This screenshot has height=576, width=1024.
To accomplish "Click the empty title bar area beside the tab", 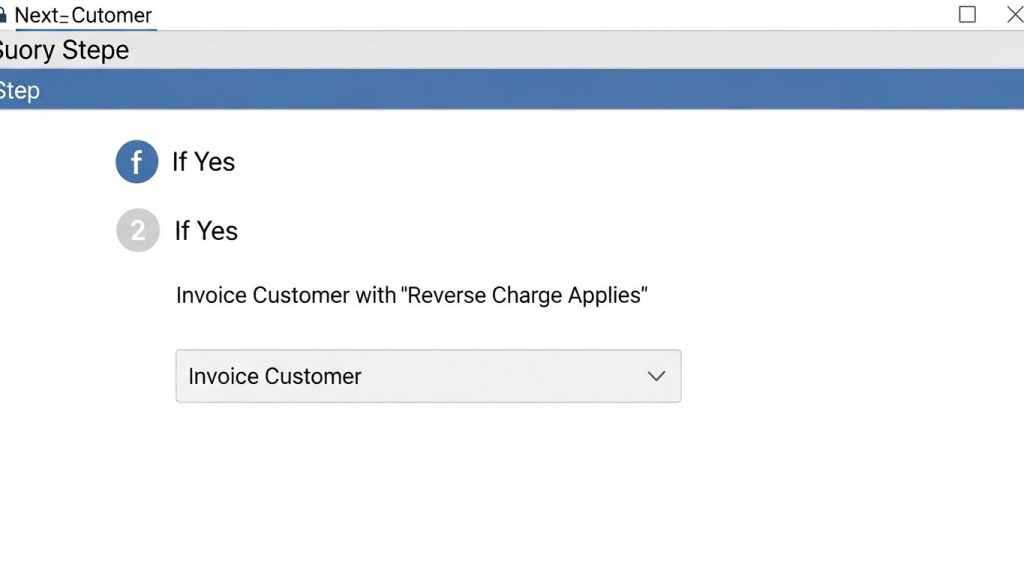I will pos(550,15).
